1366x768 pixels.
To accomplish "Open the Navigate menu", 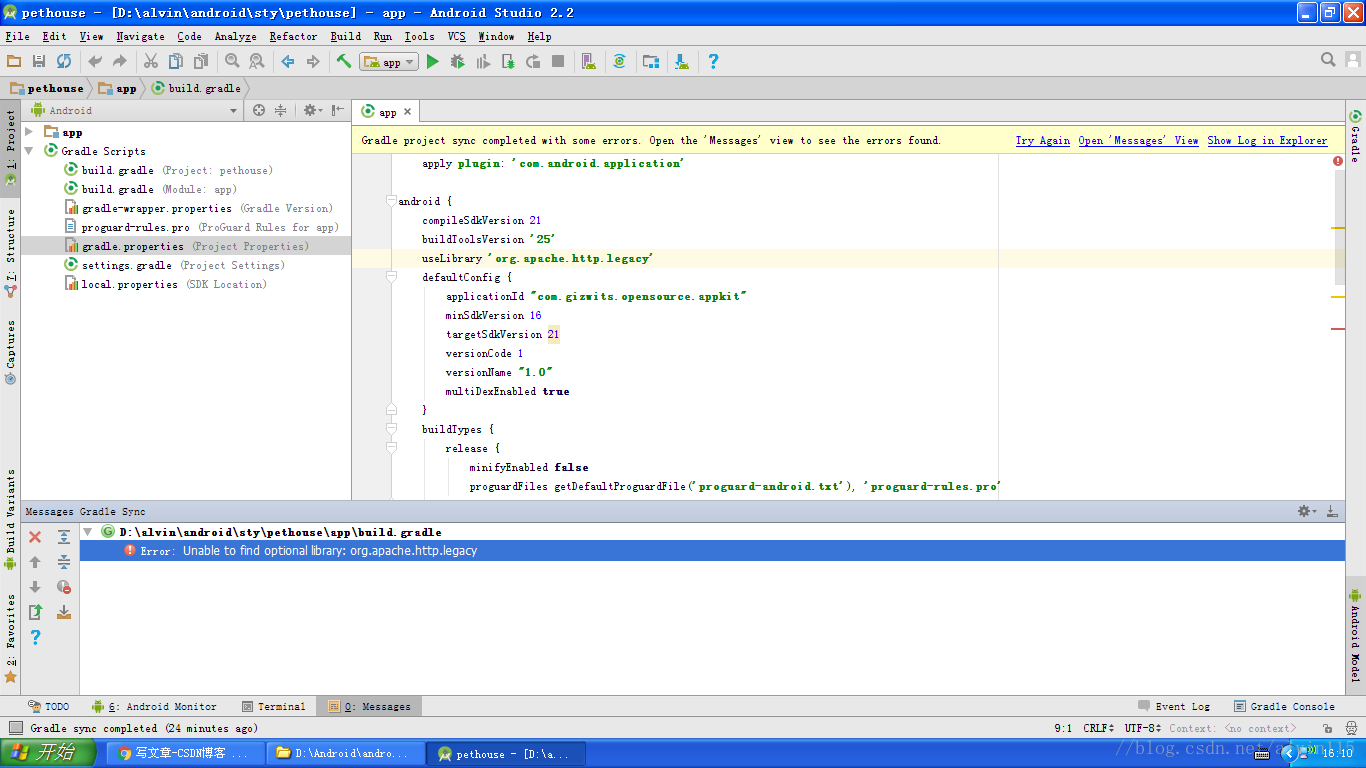I will (140, 36).
